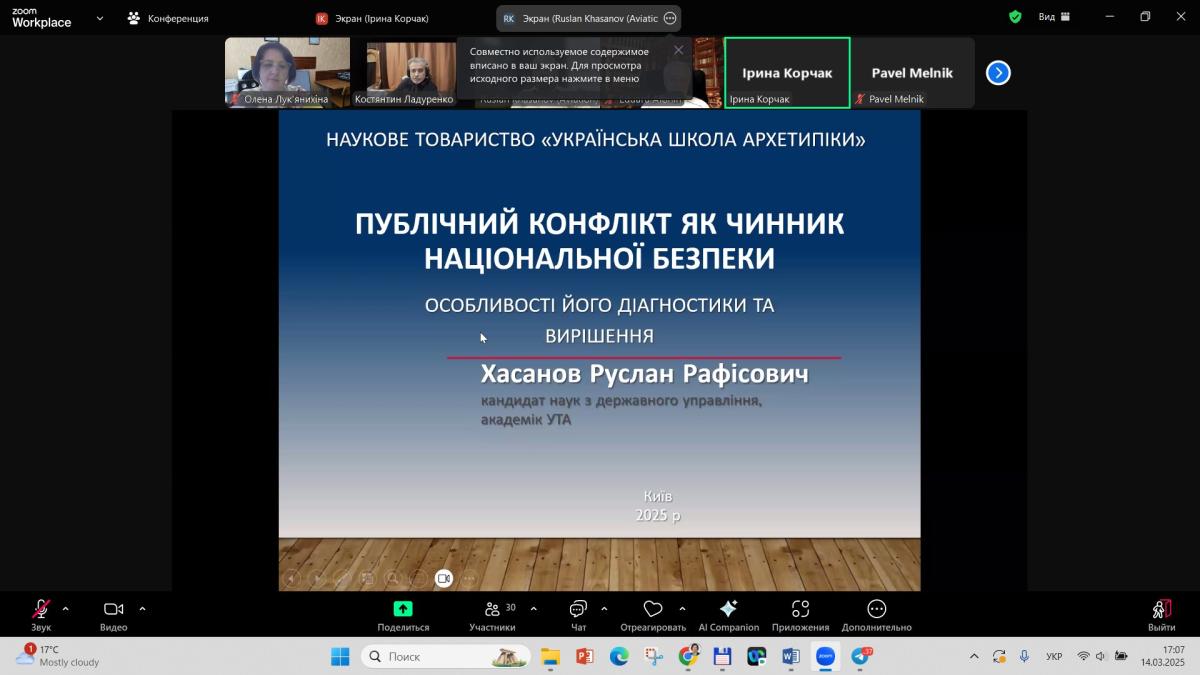
Task: Open the Дополнительно more options menu
Action: (x=876, y=609)
